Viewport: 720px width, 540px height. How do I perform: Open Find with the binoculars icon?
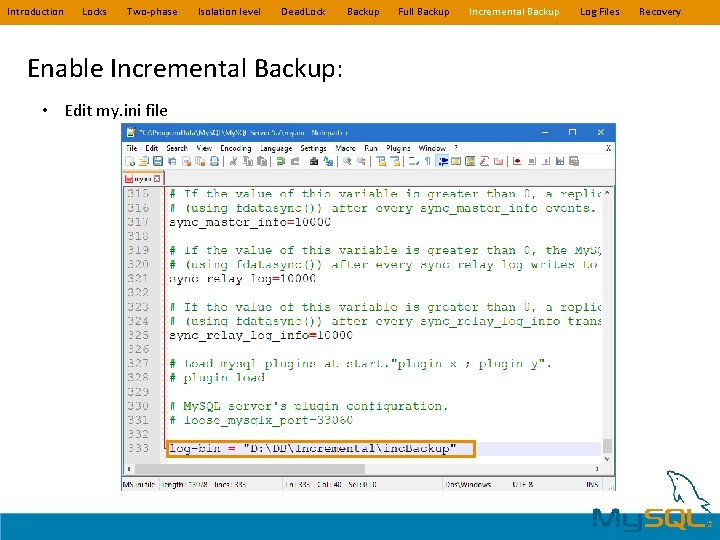tap(314, 161)
